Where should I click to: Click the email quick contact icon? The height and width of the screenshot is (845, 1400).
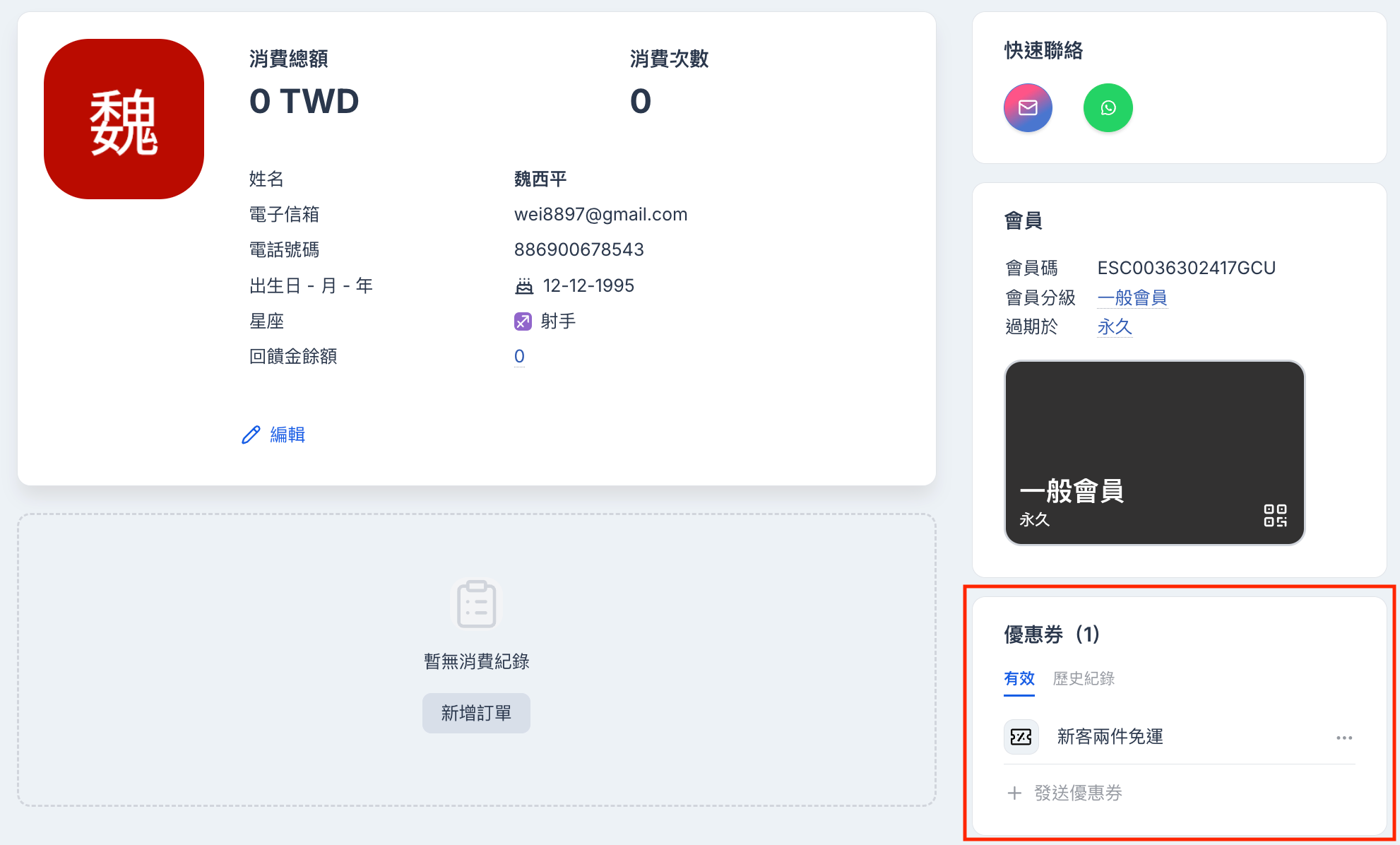[1028, 108]
